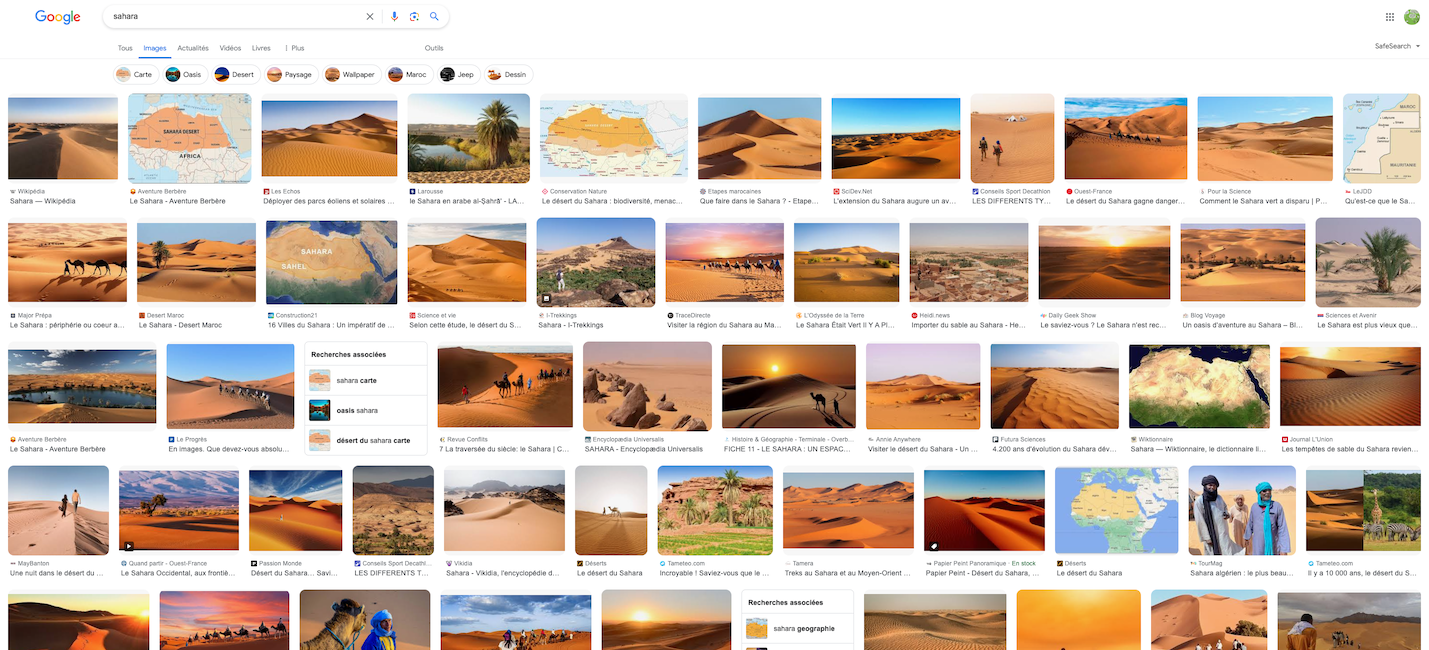
Task: Open the Heidi.news aerial town image
Action: 969,262
